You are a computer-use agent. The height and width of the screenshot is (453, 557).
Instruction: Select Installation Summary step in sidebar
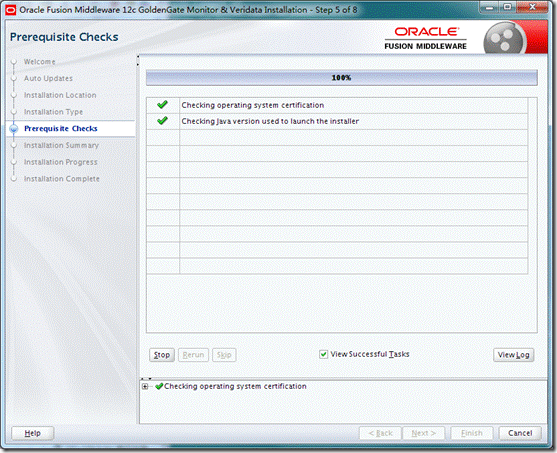pos(61,145)
